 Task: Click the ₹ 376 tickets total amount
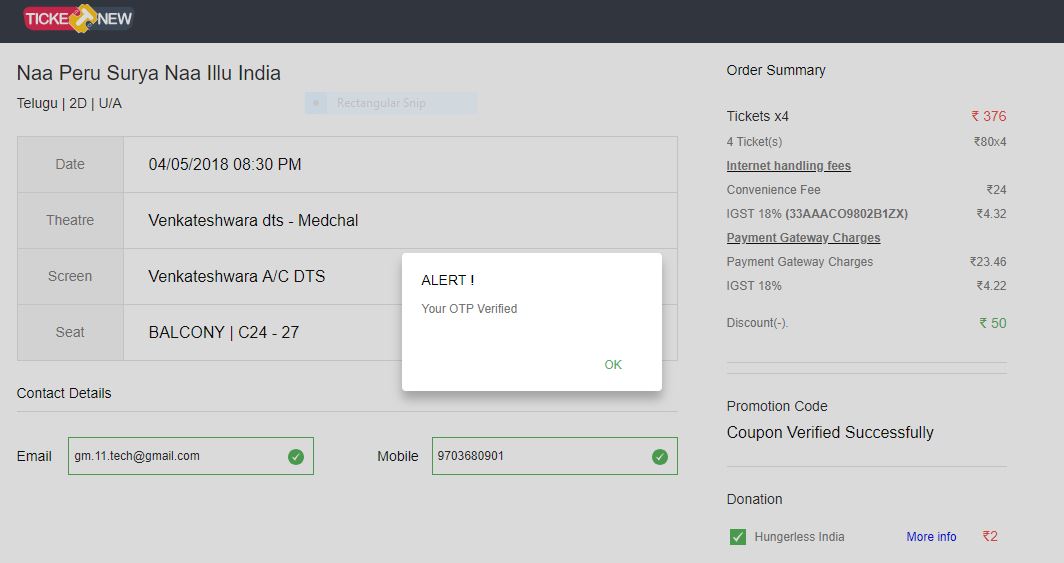point(988,116)
